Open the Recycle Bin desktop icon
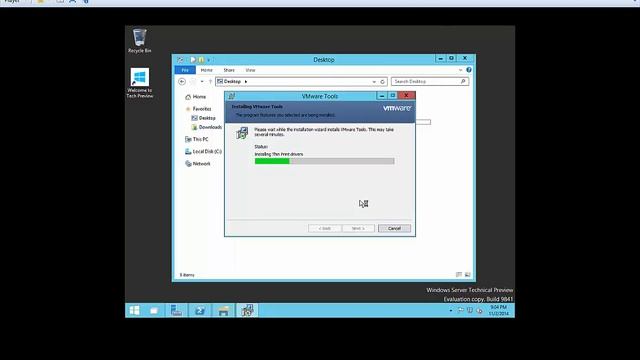 point(139,40)
